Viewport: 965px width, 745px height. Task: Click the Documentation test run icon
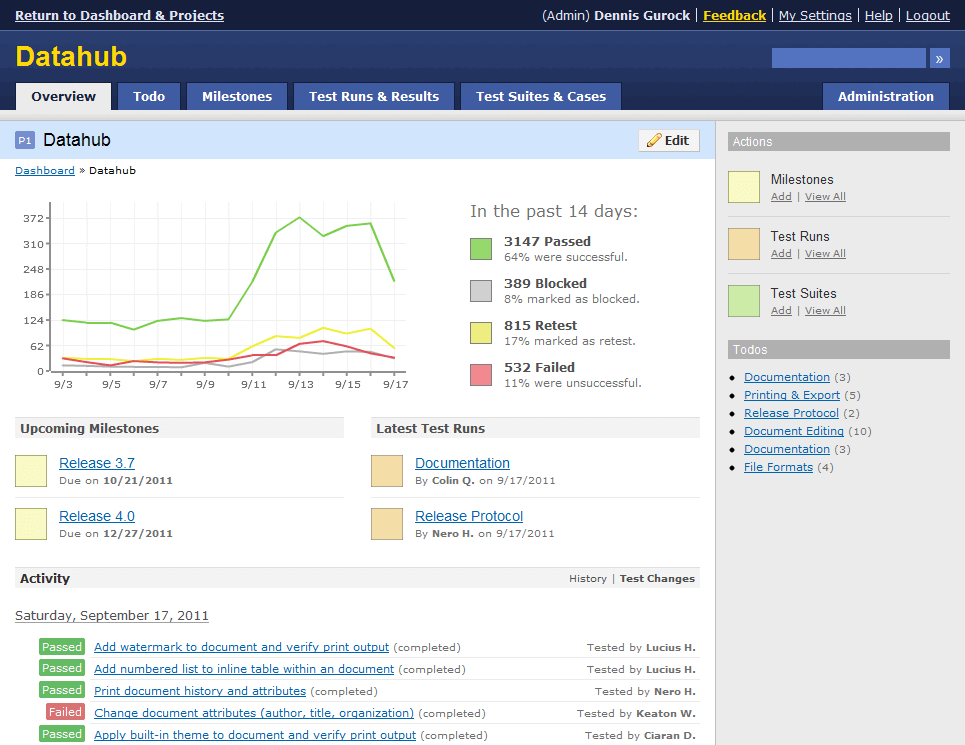(387, 471)
